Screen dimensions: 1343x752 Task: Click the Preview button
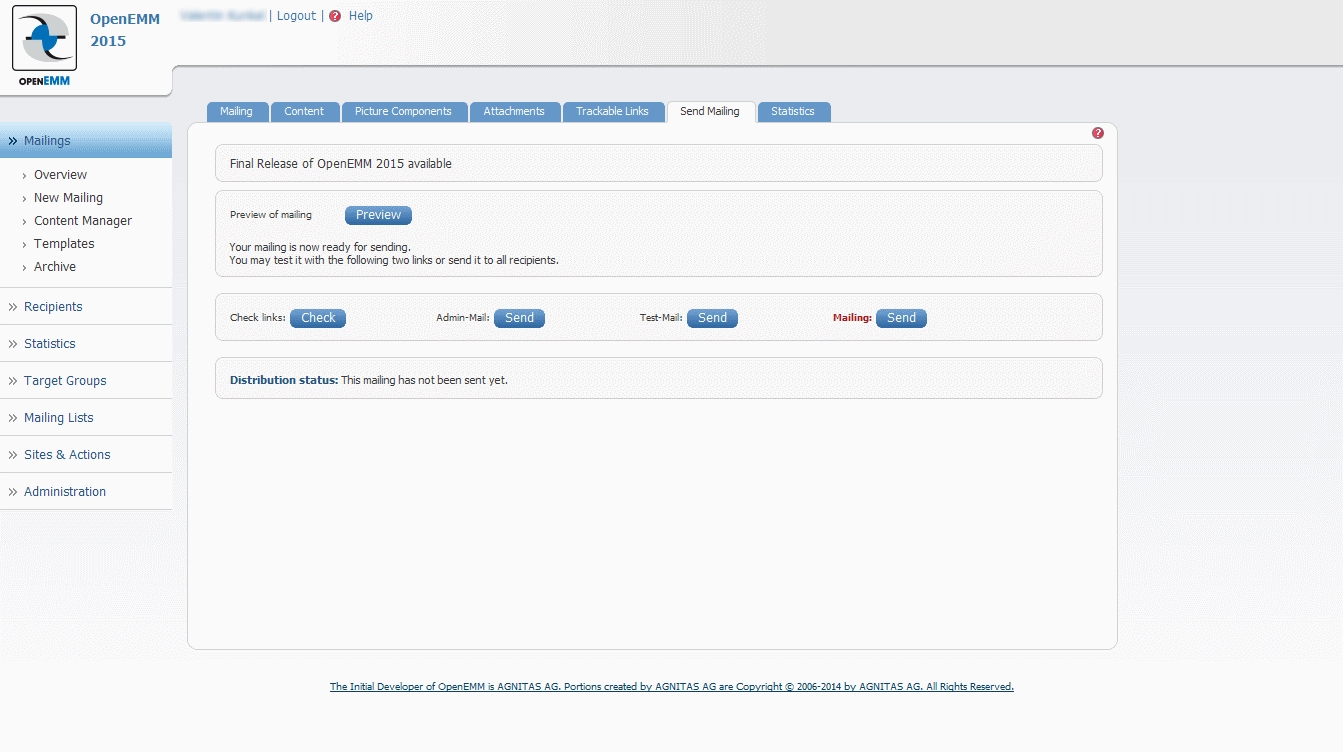coord(378,215)
